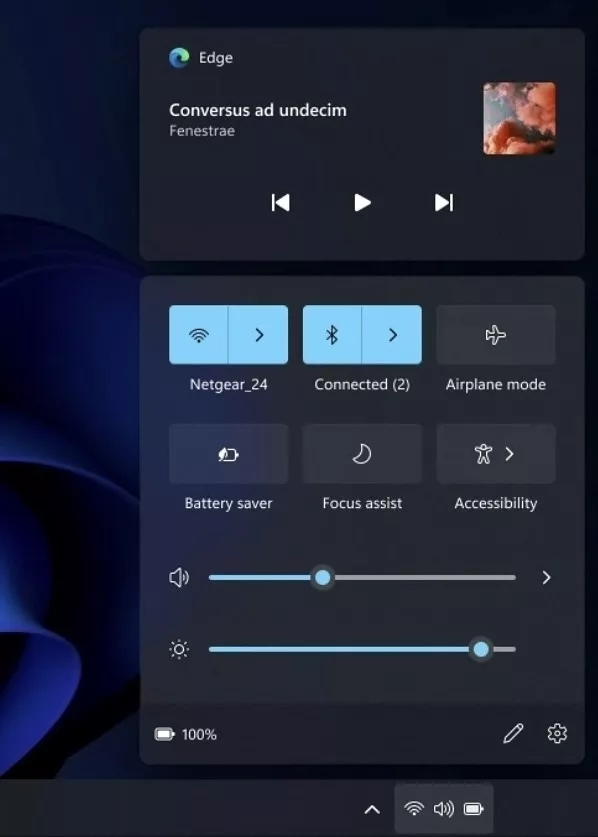This screenshot has height=837, width=598.
Task: Skip to the next track
Action: (x=444, y=203)
